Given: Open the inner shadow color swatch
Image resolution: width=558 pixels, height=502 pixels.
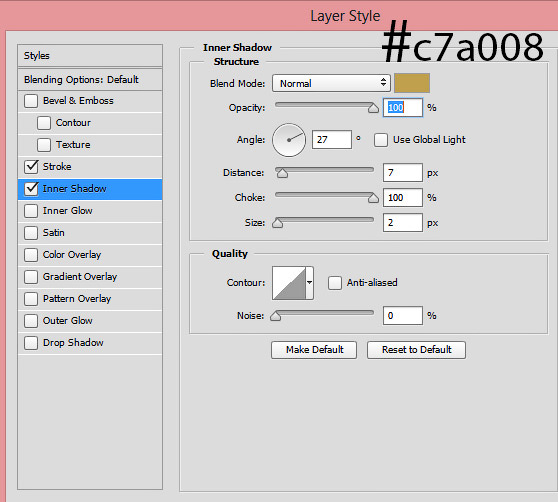Looking at the screenshot, I should pos(412,83).
